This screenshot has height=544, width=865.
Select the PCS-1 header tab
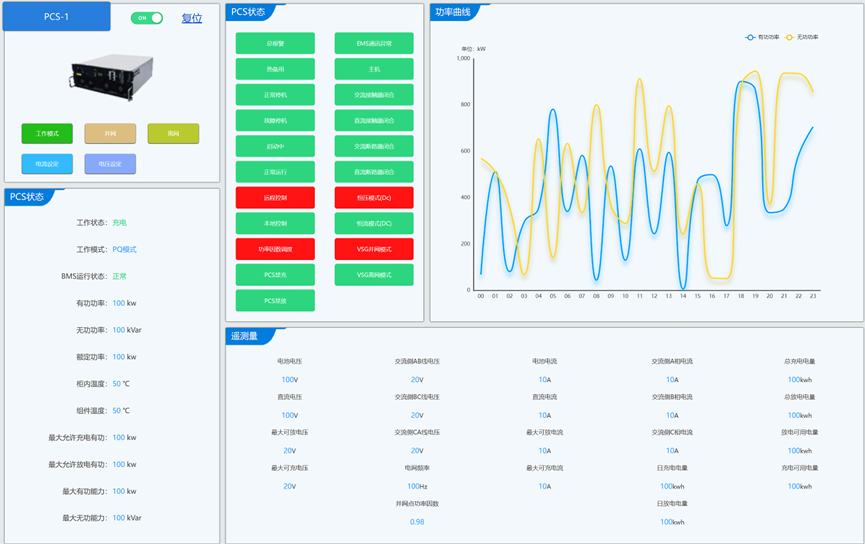(57, 17)
